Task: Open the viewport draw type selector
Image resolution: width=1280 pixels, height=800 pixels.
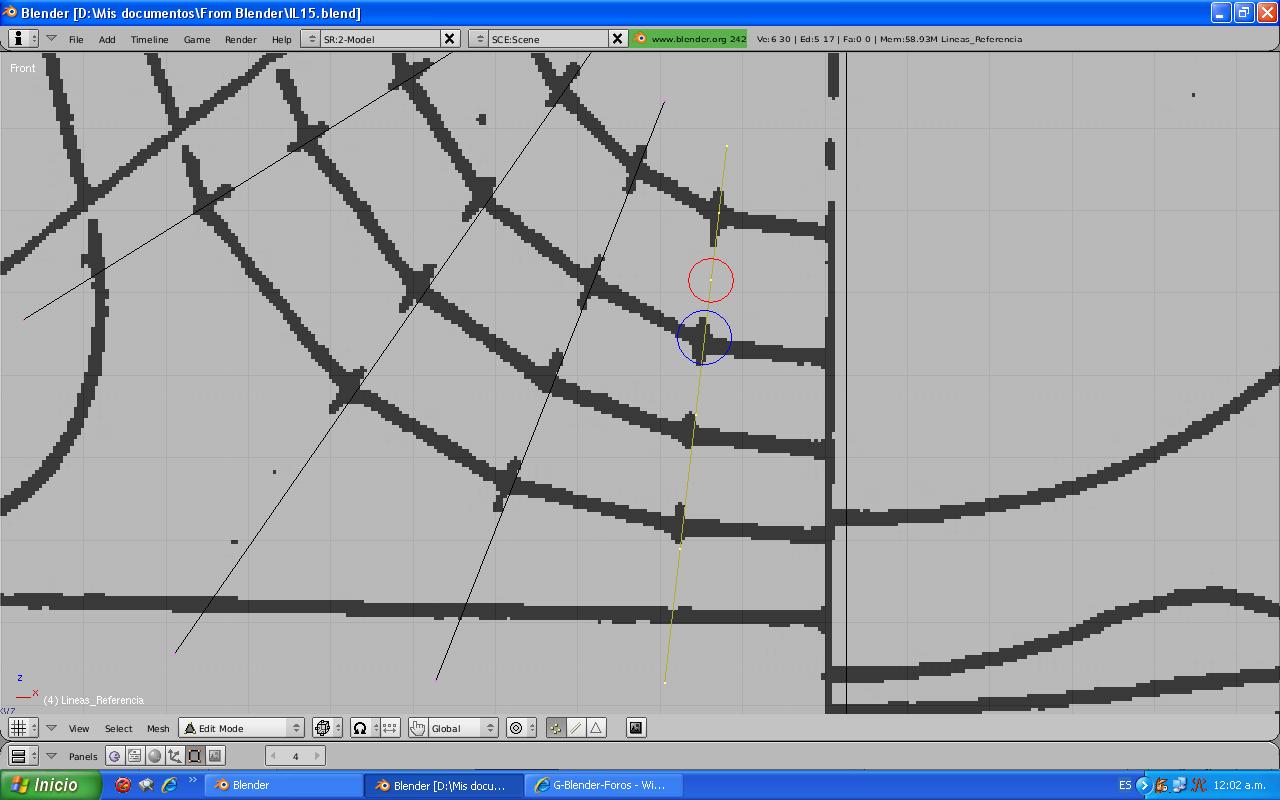Action: (x=327, y=728)
